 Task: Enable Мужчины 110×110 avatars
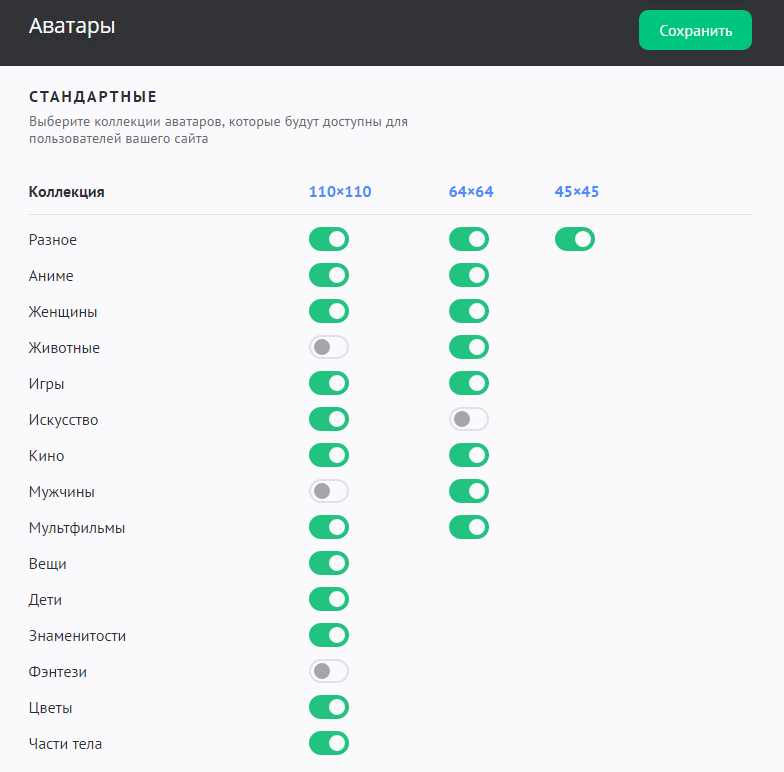click(329, 492)
